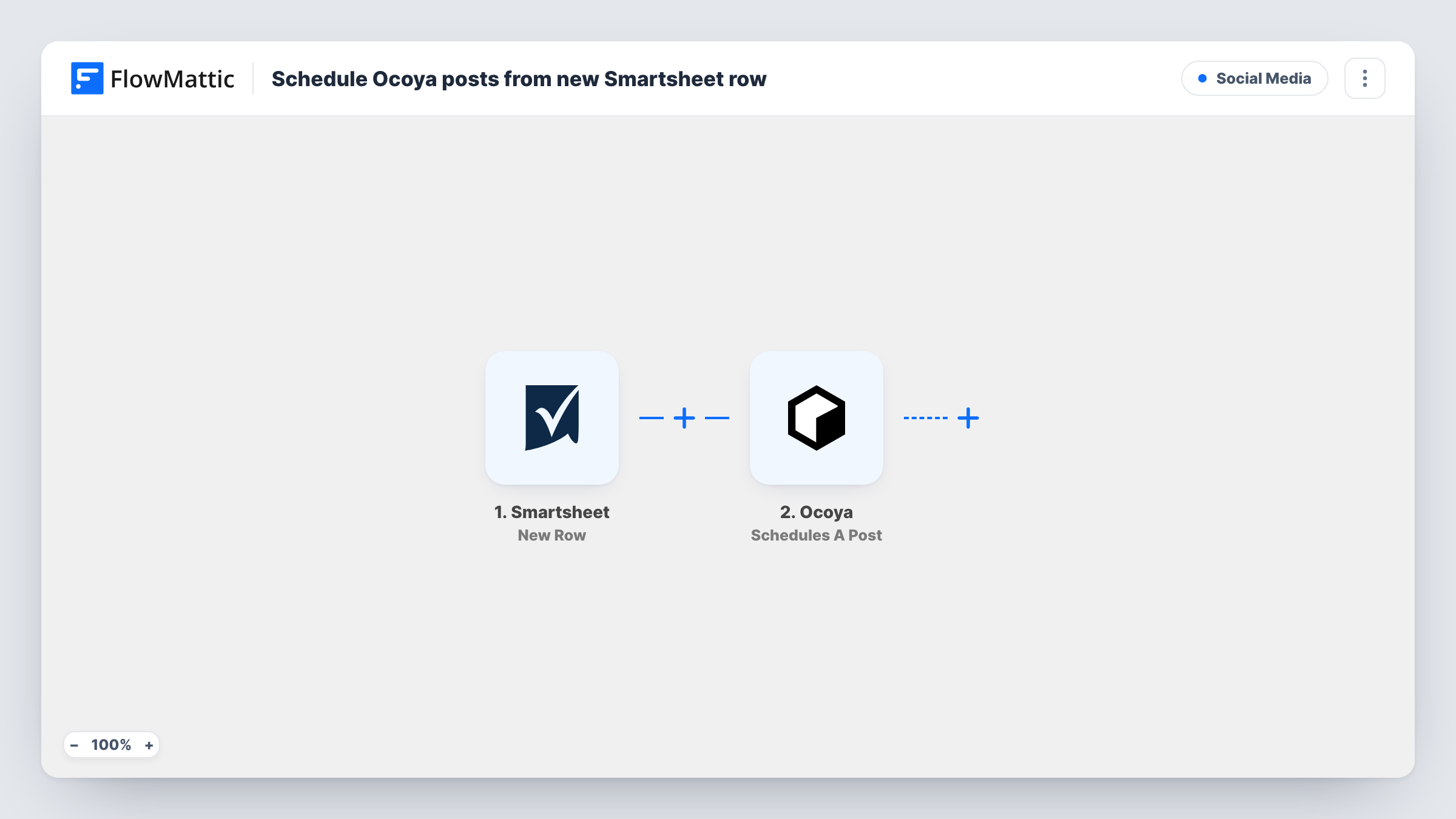Select the 'Schedules A Post' action text
This screenshot has height=819, width=1456.
click(x=816, y=535)
